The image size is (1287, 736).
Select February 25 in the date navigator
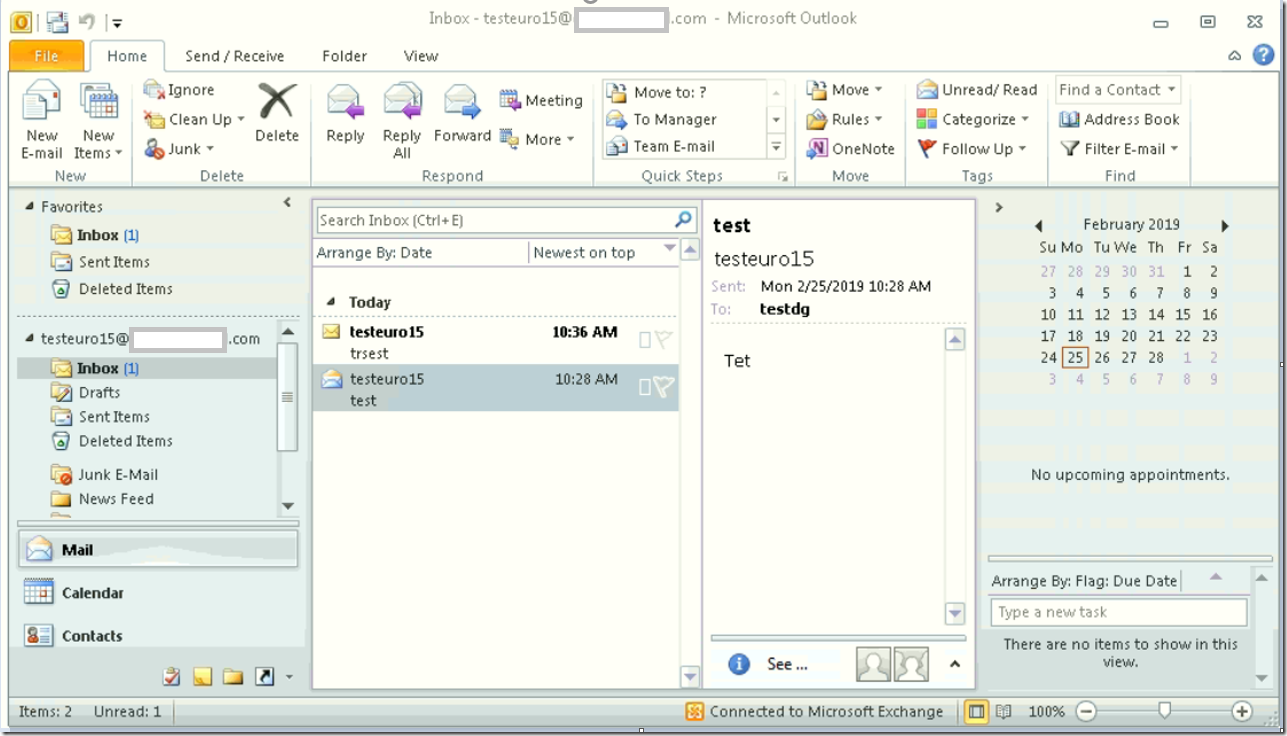pos(1075,358)
